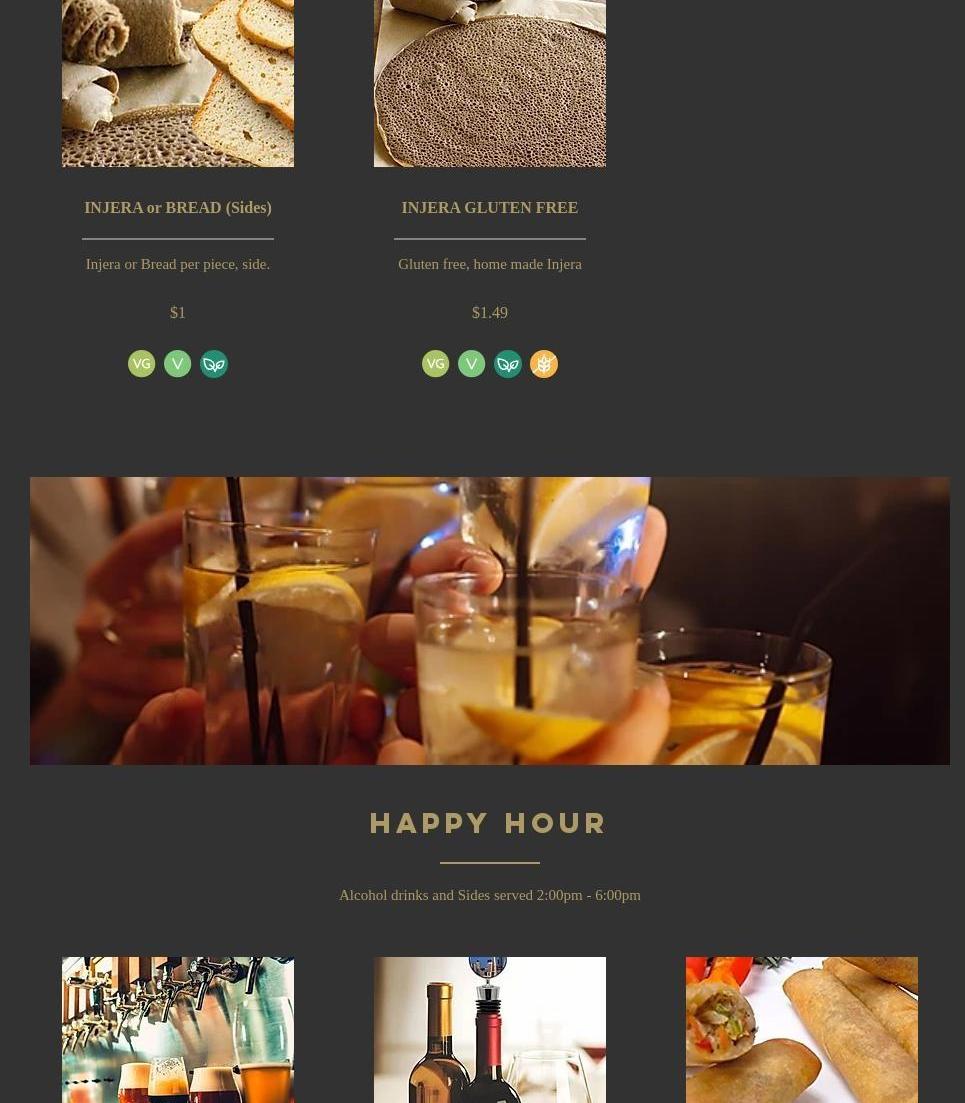Click the HAPPY HOUR heading

pyautogui.click(x=487, y=823)
